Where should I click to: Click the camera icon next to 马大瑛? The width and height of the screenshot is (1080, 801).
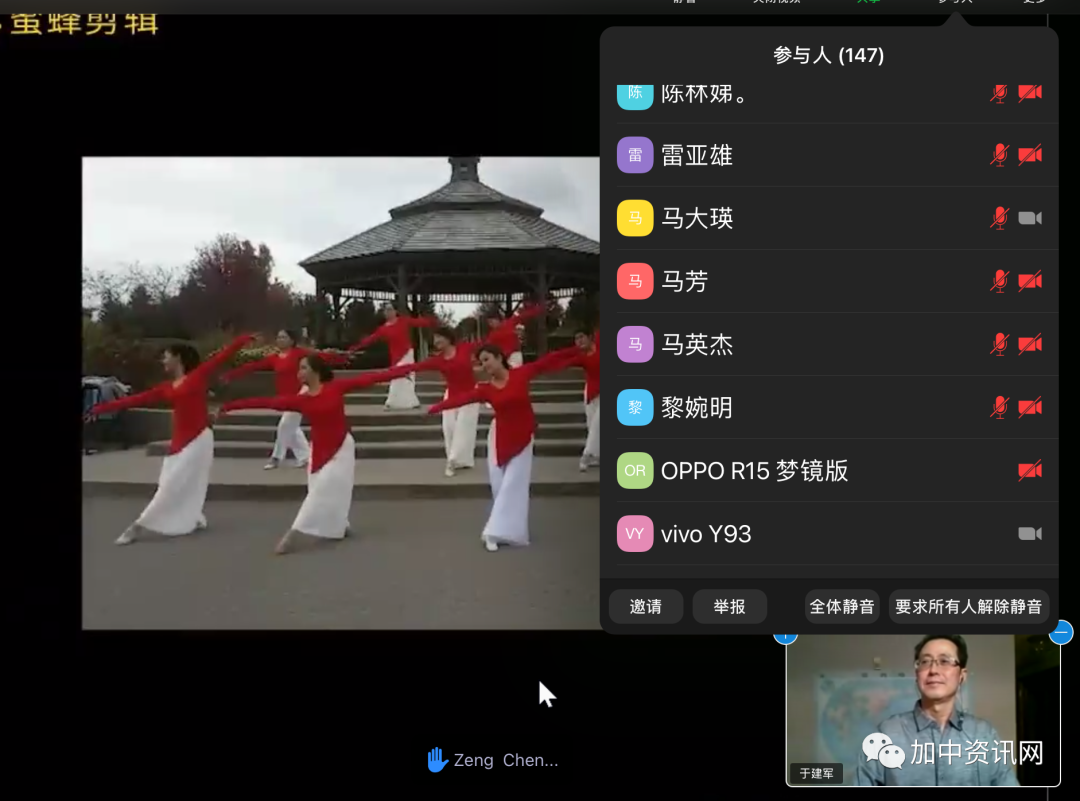point(1030,218)
